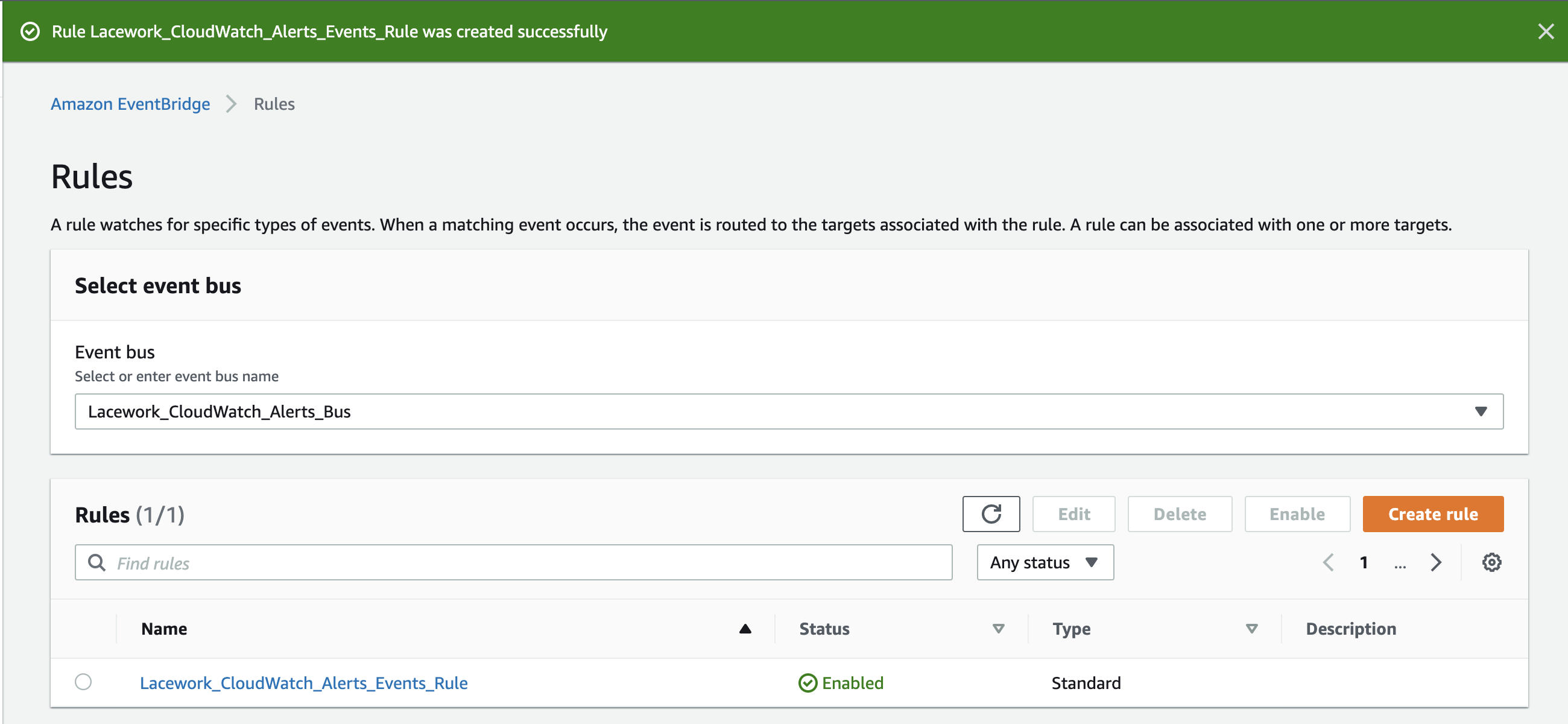Go to next page of rules
Screen dimensions: 1568x724
[1435, 563]
